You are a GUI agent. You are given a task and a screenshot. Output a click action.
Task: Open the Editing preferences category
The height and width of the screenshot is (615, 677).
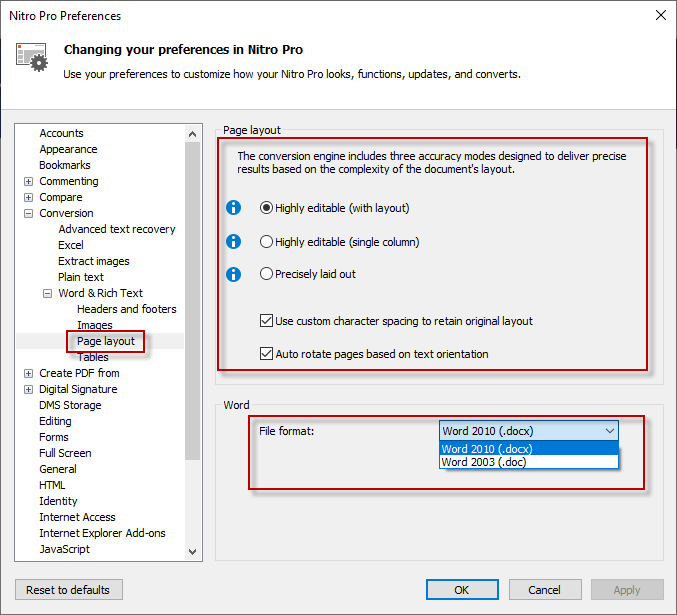click(55, 421)
